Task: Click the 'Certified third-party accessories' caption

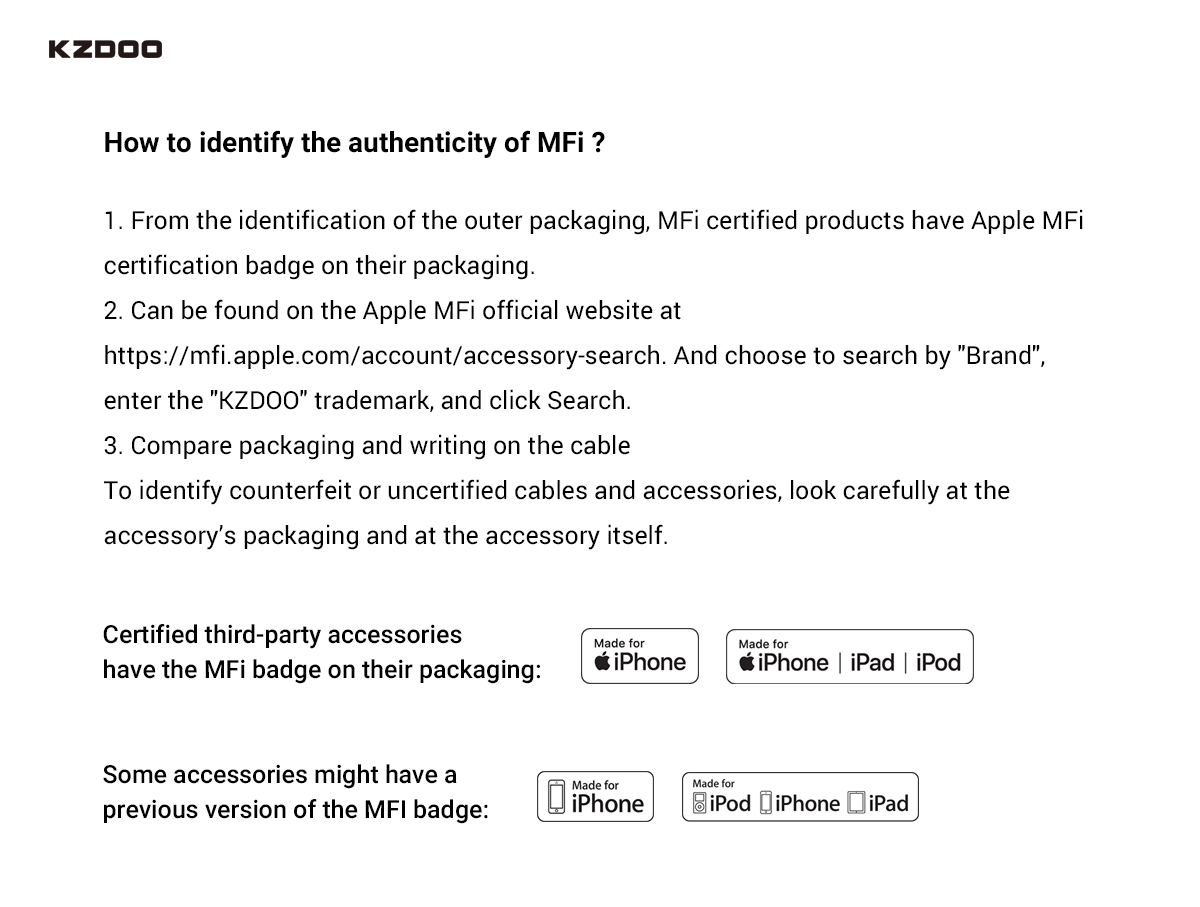Action: (x=282, y=635)
